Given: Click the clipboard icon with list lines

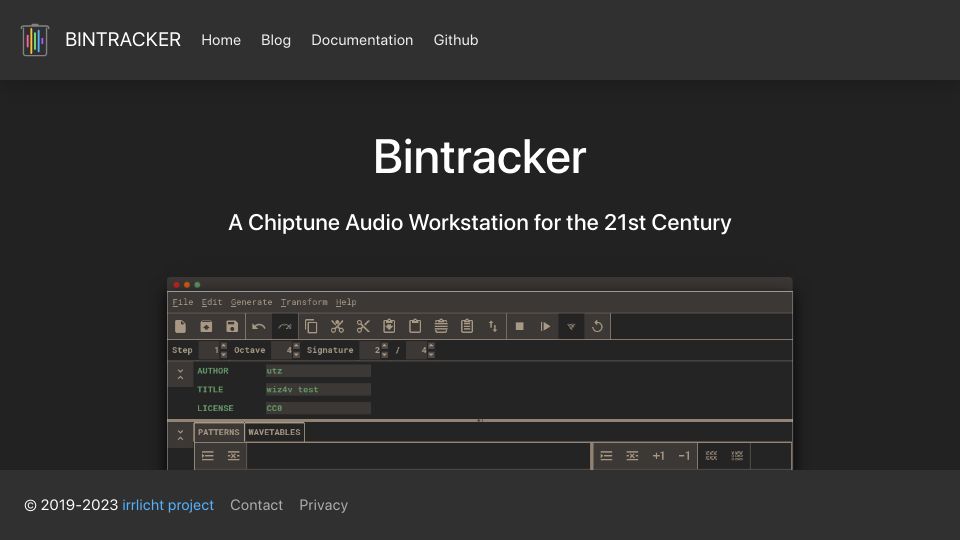Looking at the screenshot, I should [x=467, y=326].
